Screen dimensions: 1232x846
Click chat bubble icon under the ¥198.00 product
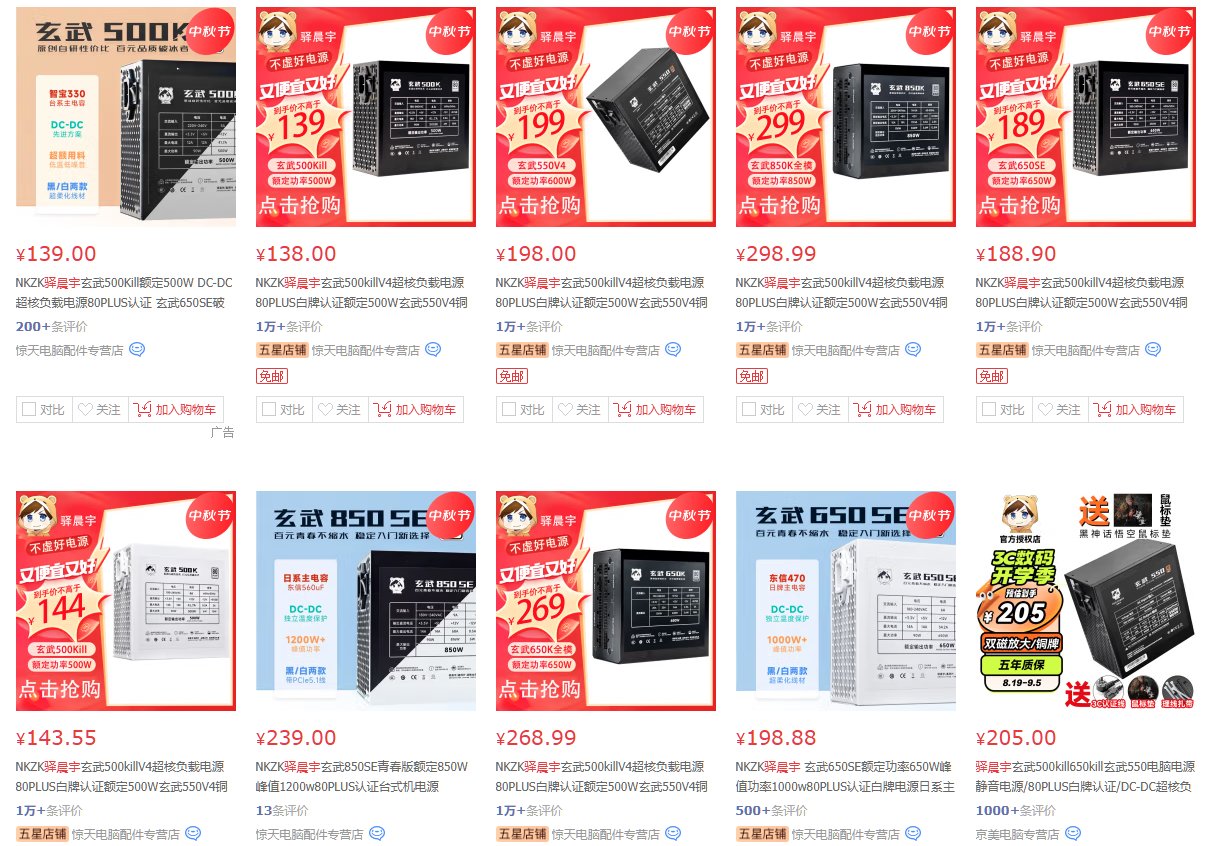point(673,350)
